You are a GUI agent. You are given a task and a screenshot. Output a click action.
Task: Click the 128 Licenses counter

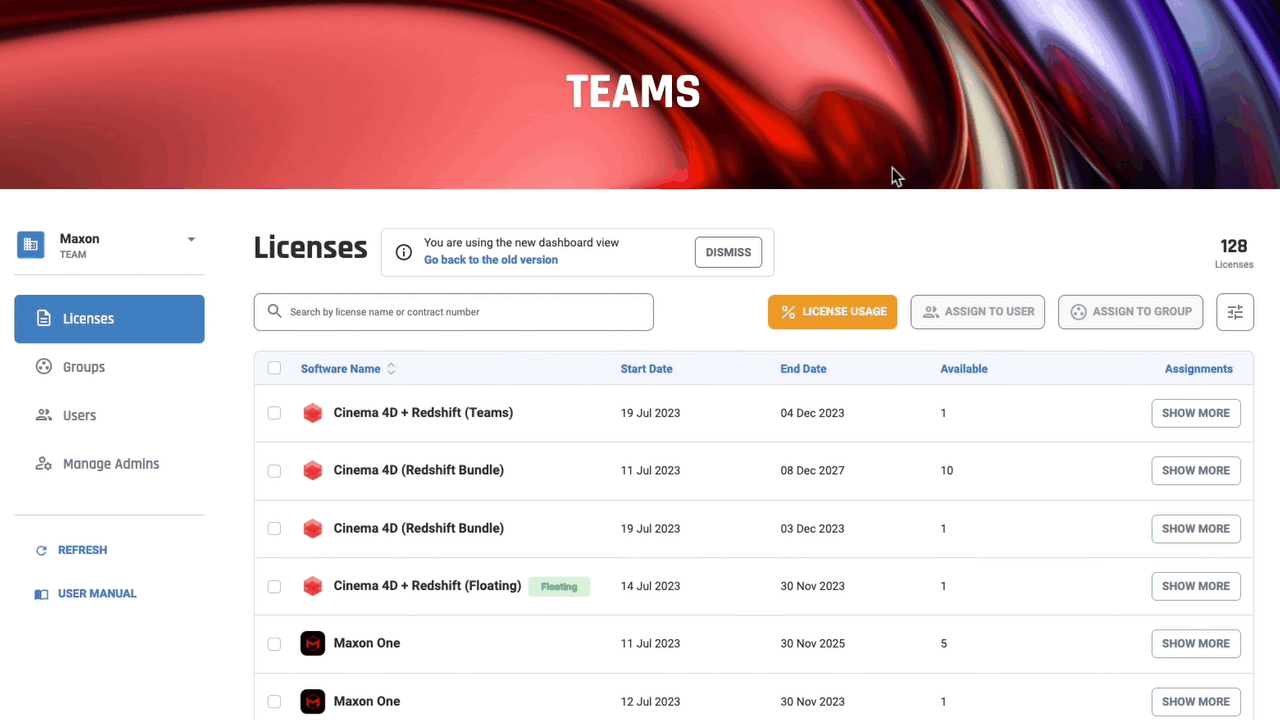1234,253
